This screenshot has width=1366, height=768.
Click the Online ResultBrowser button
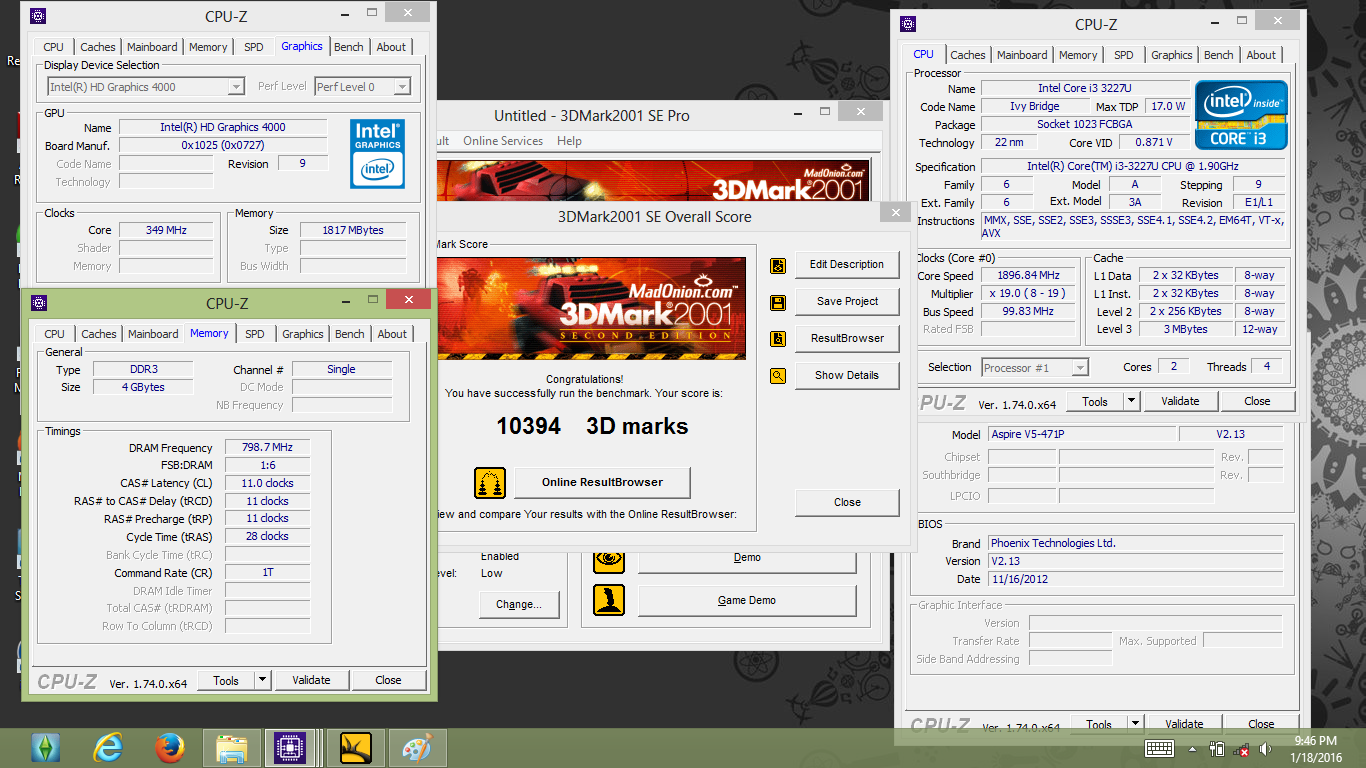(x=602, y=483)
